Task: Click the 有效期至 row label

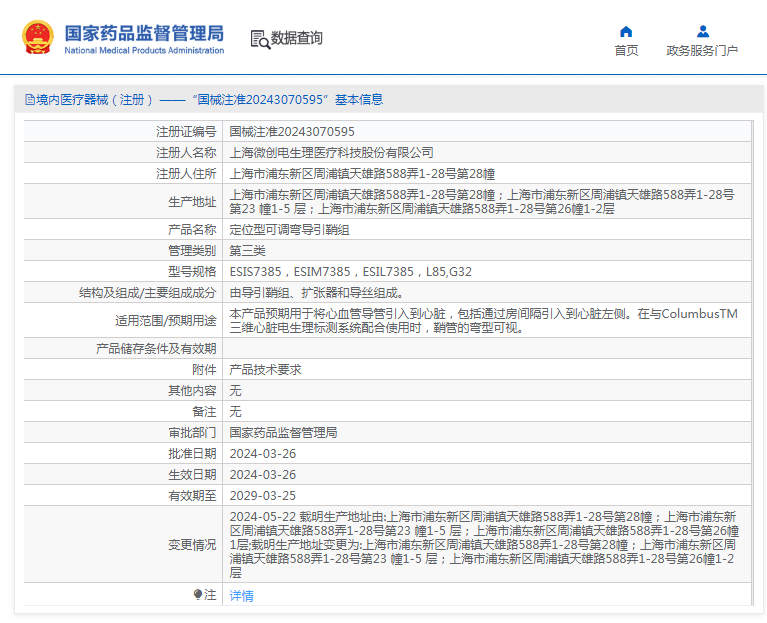Action: click(x=192, y=495)
